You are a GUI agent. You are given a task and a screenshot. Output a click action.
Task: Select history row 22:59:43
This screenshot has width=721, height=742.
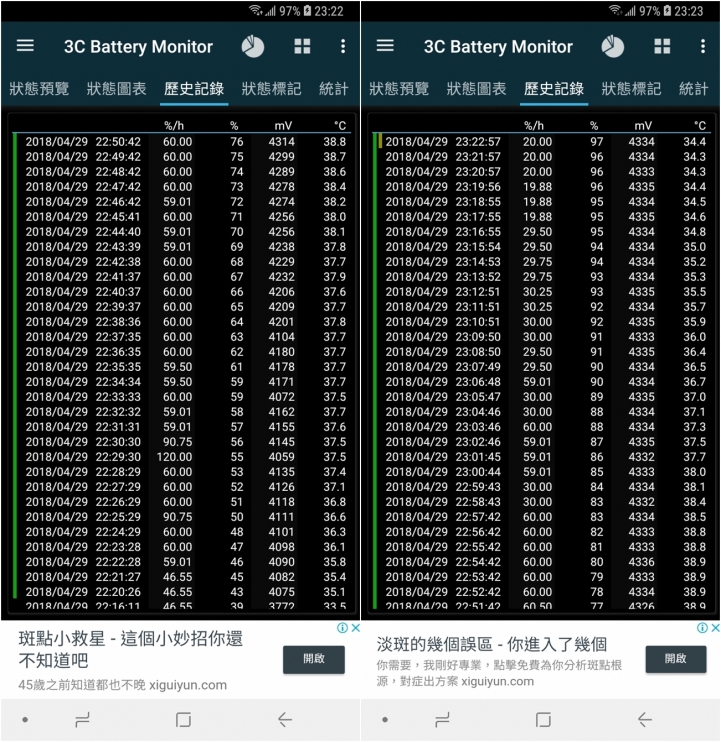click(x=543, y=486)
